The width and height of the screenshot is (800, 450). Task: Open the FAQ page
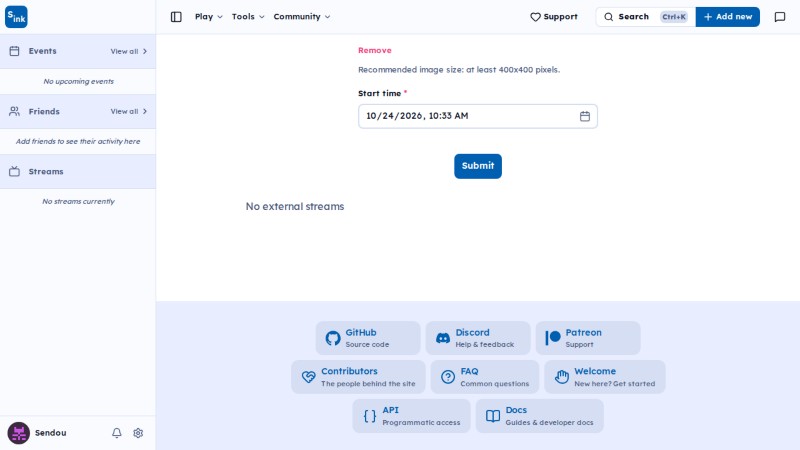point(485,377)
